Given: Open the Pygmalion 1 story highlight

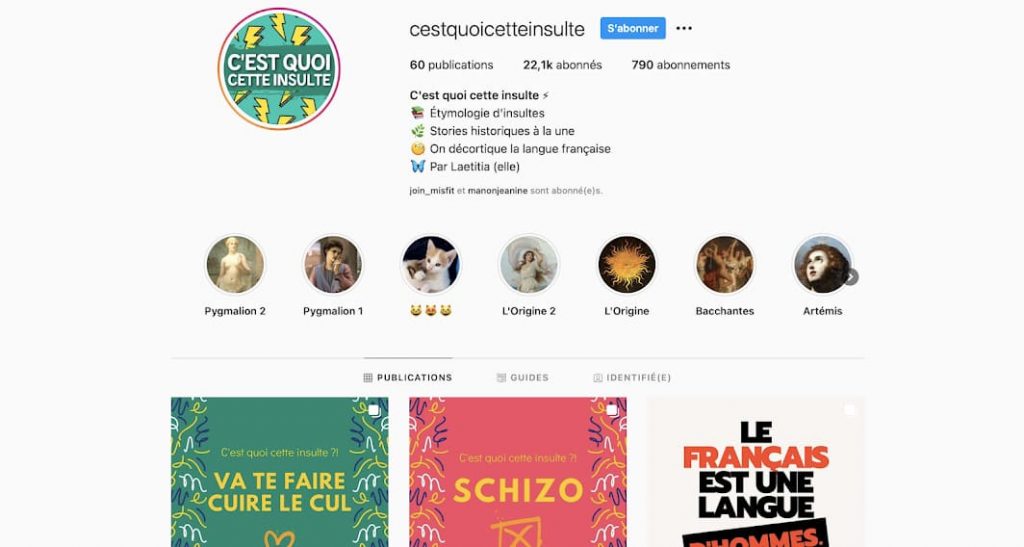Looking at the screenshot, I should (x=333, y=264).
